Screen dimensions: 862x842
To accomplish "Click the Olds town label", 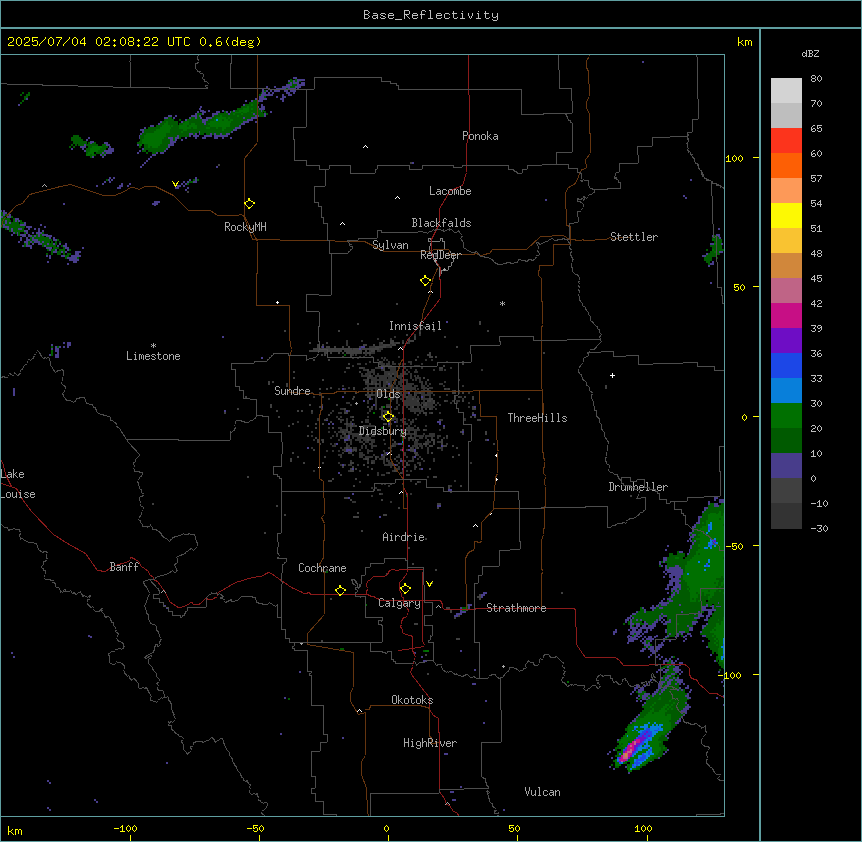I will 388,394.
